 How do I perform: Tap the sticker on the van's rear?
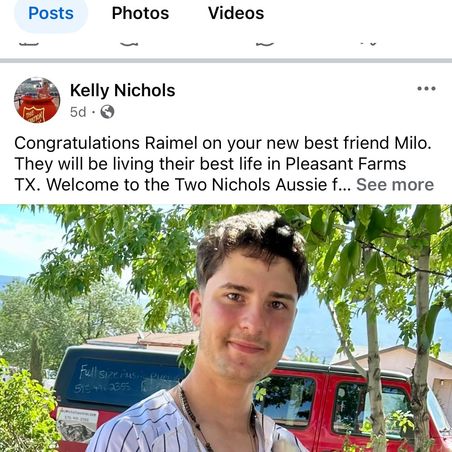[77, 424]
